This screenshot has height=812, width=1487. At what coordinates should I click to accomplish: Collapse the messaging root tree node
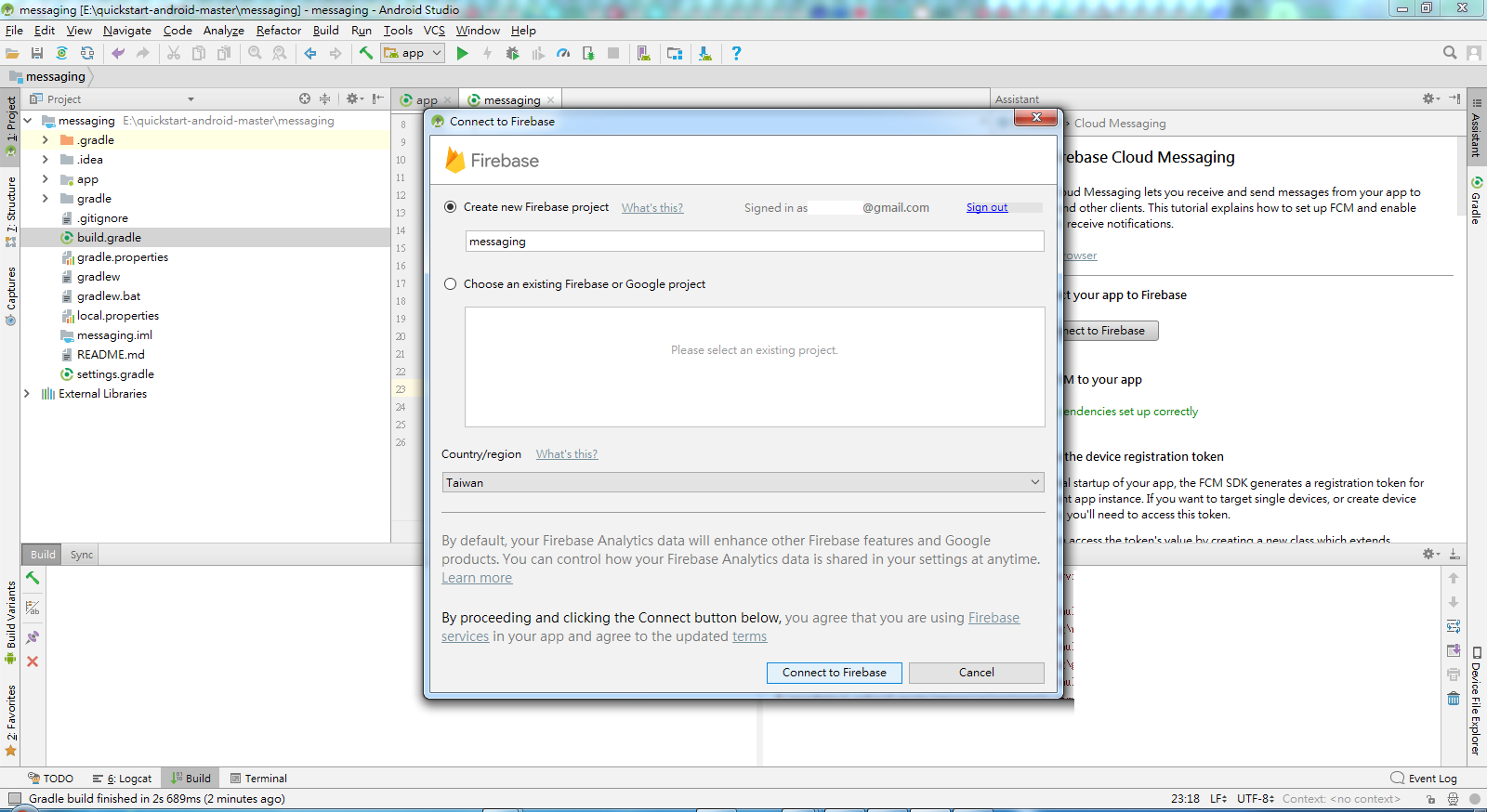click(x=28, y=121)
